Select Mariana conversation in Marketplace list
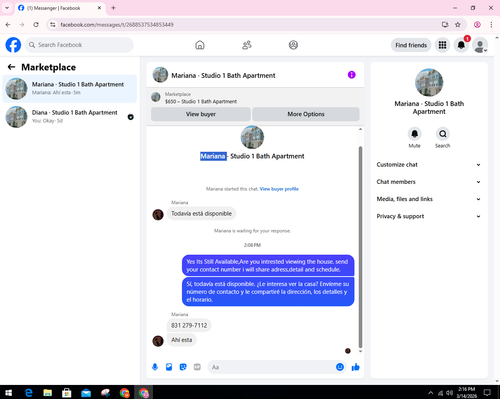Image resolution: width=500 pixels, height=399 pixels. [x=70, y=89]
